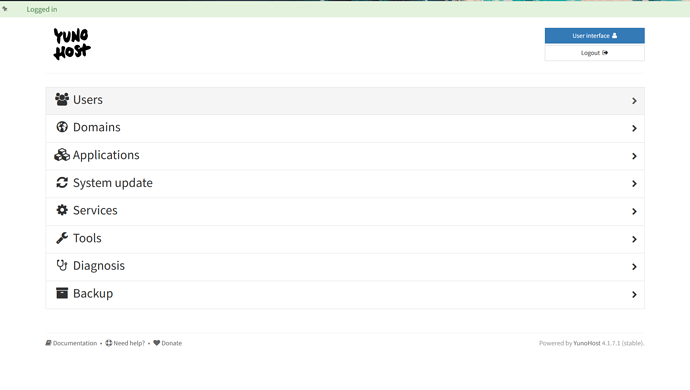Expand System update via its chevron
Image resolution: width=690 pixels, height=390 pixels.
pyautogui.click(x=634, y=184)
